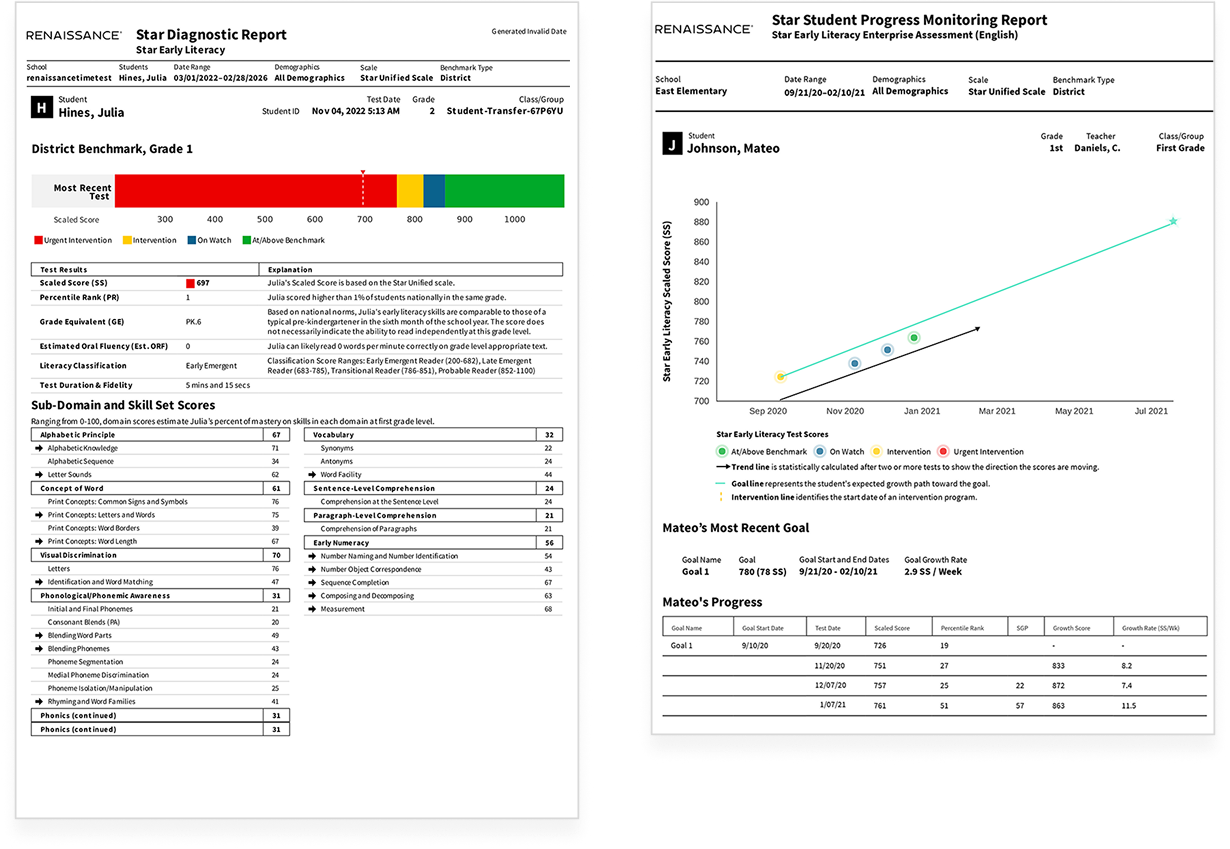Click the red Urgent Intervention circle in chart legend

click(942, 452)
